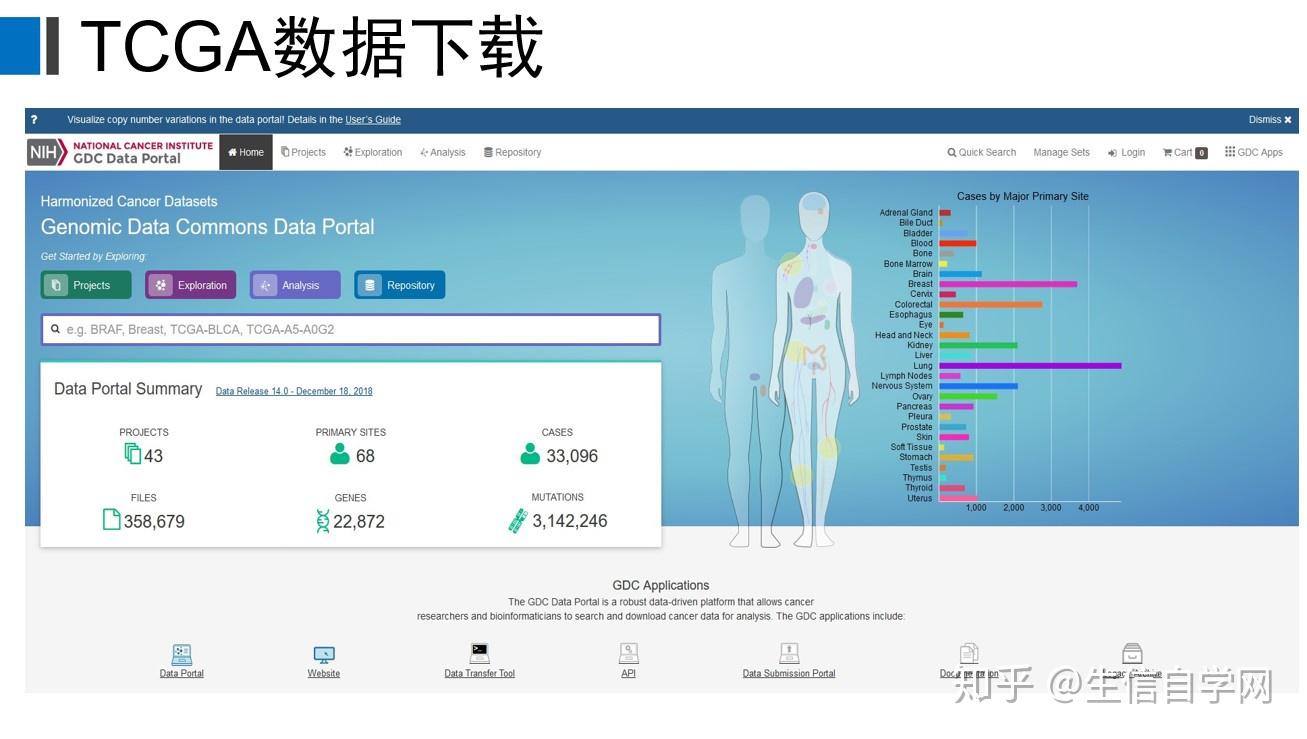Click the search field for BRAF or TCGA-BLCA

click(350, 328)
